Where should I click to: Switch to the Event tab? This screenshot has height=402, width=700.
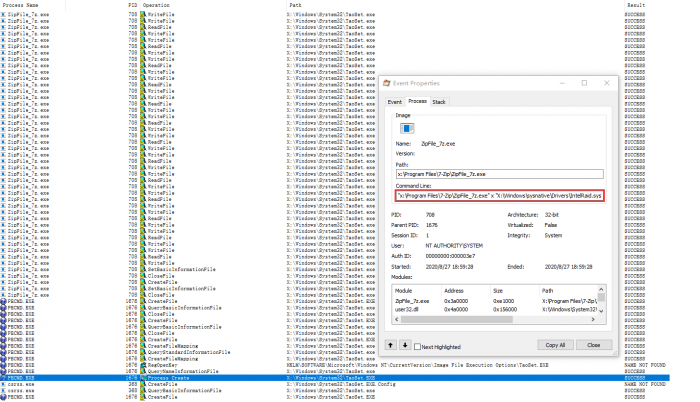tap(394, 101)
